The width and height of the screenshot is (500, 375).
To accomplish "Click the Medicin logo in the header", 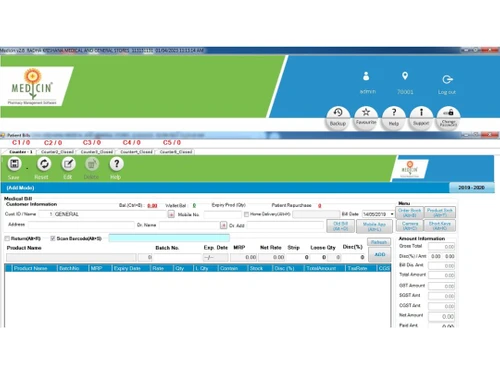I will coord(32,87).
